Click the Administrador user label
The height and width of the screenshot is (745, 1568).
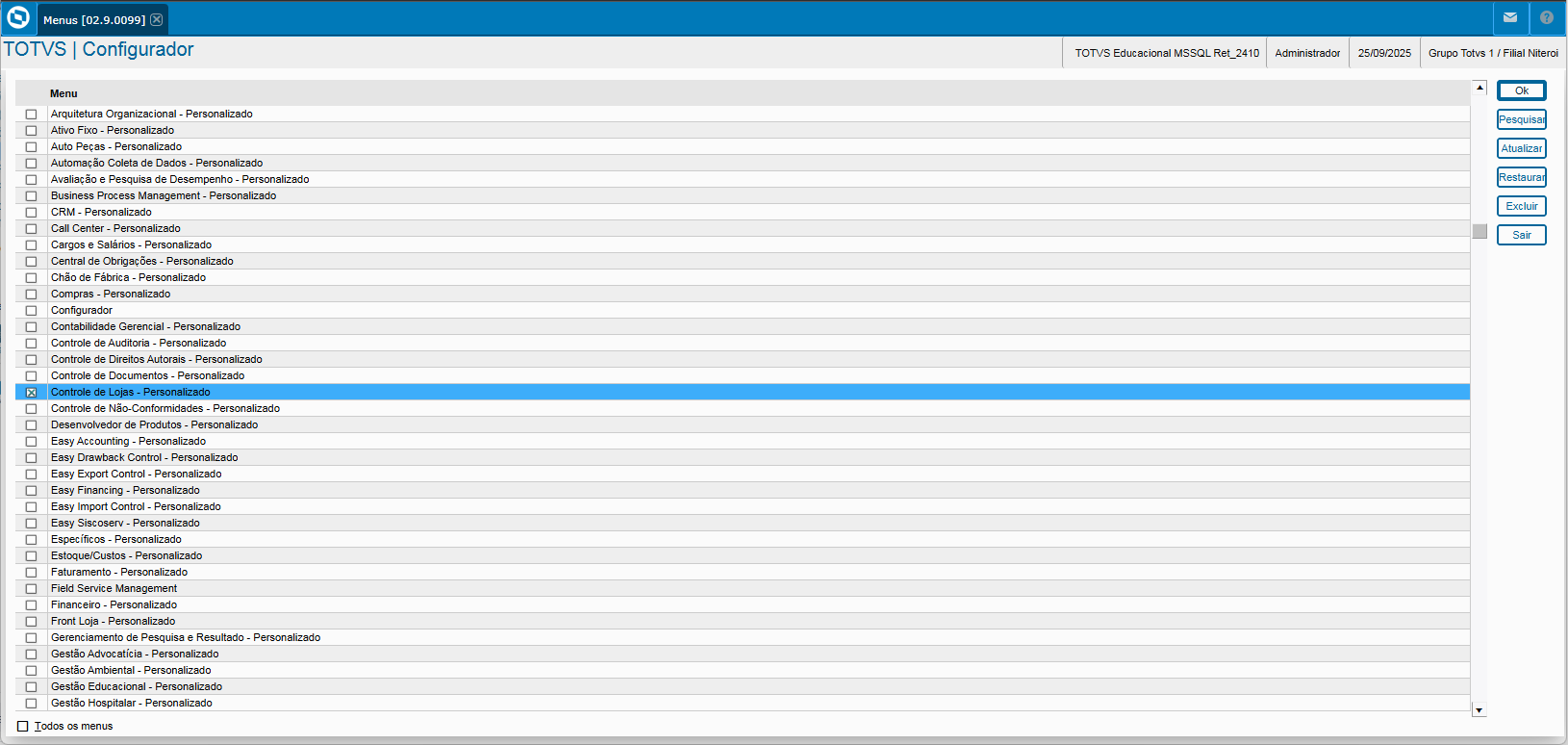[1307, 53]
